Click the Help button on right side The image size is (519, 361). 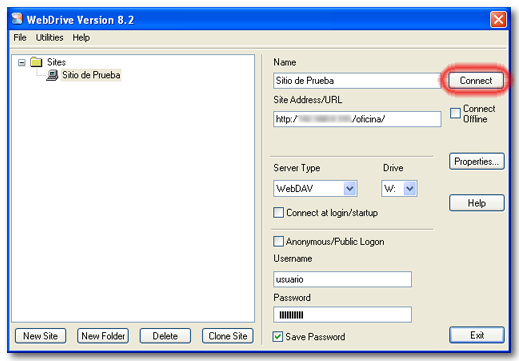(476, 203)
